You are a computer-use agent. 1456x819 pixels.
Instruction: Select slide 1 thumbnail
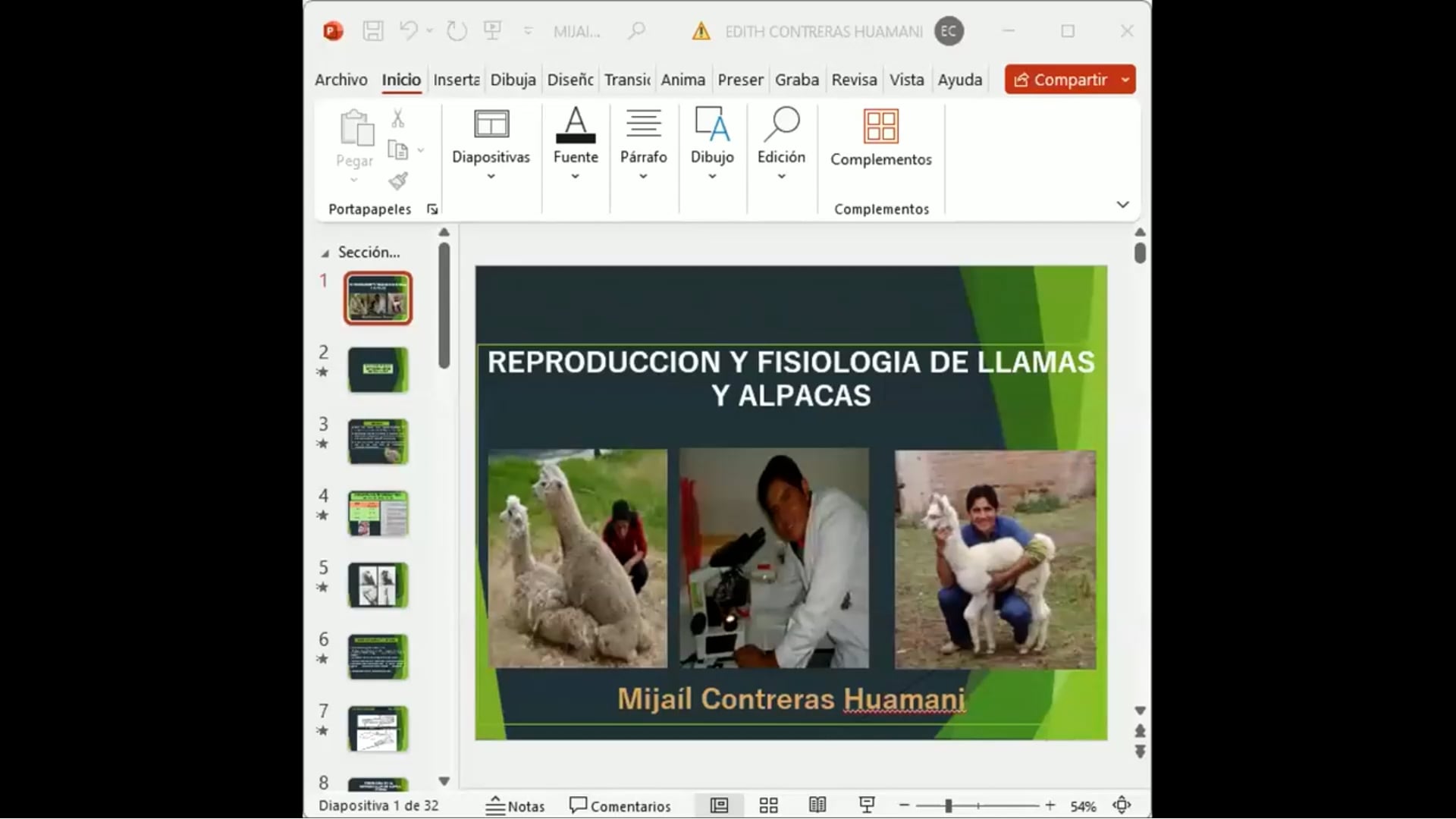378,299
